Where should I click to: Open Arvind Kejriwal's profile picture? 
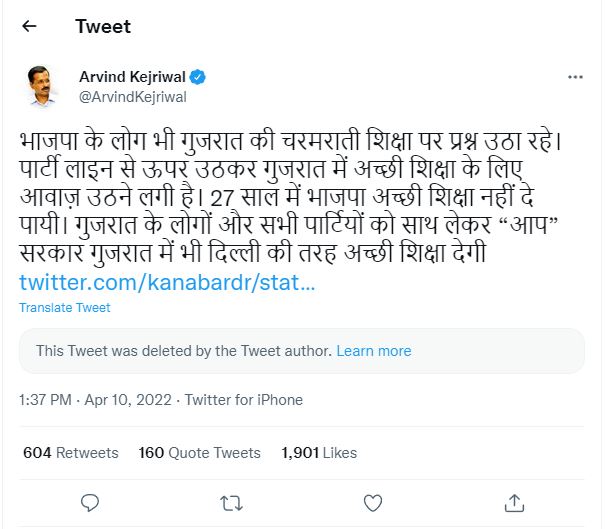pos(42,87)
